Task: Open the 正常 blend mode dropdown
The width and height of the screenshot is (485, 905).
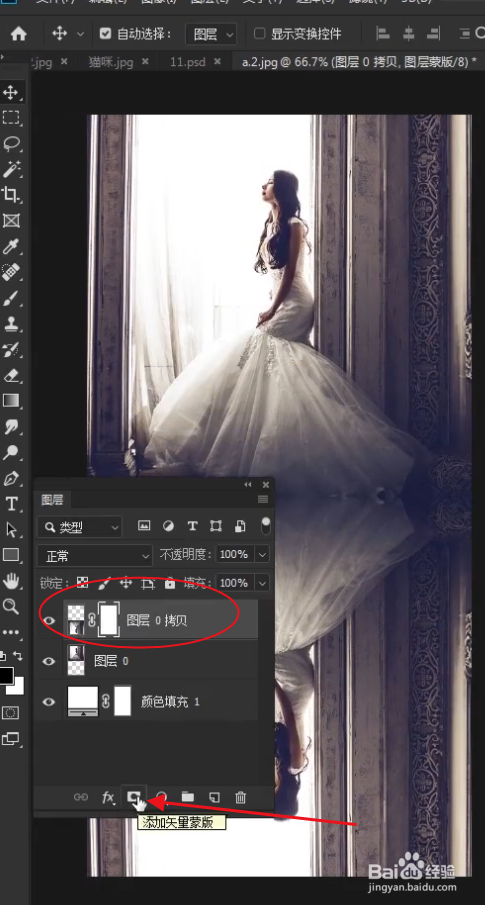Action: pos(95,556)
